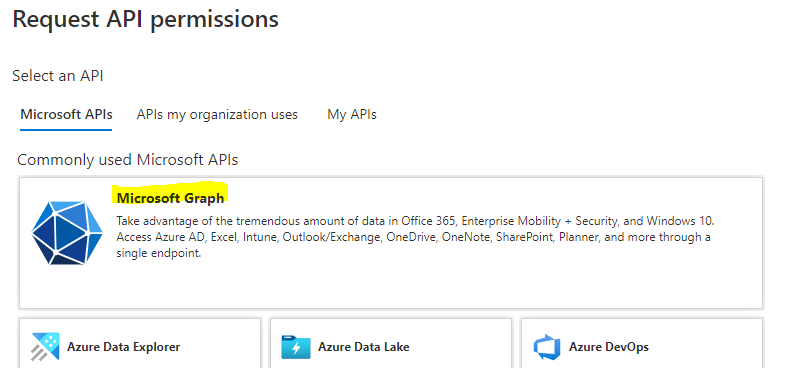804x368 pixels.
Task: Click empty area right of Azure DevOps label
Action: coord(705,347)
